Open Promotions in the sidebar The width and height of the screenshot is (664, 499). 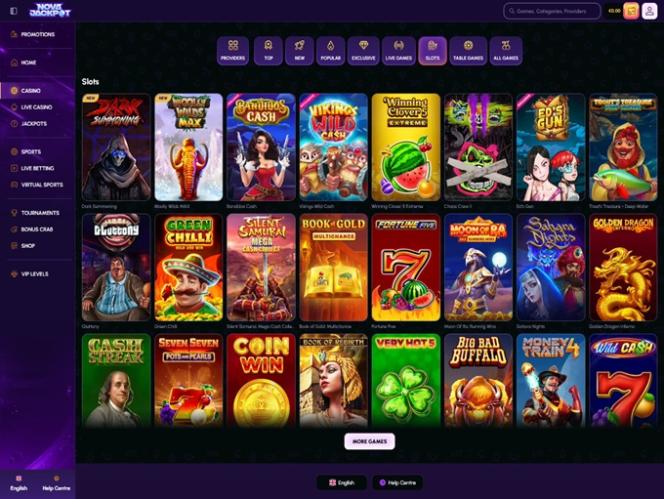click(x=37, y=34)
